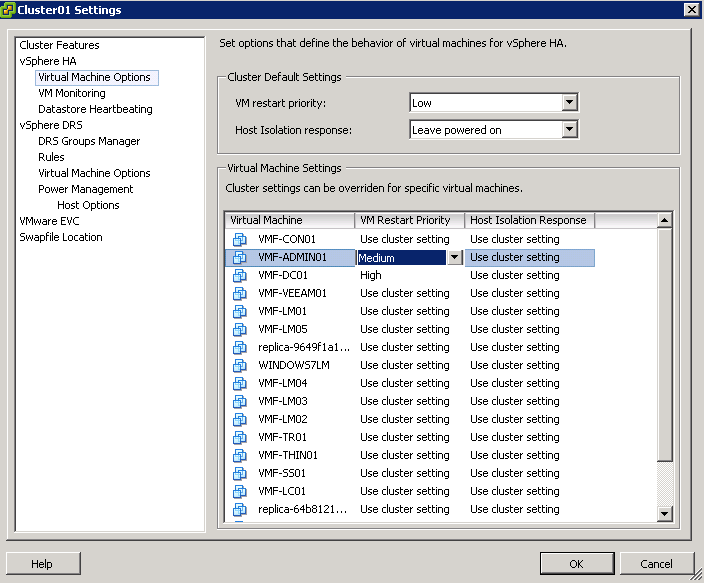
Task: Click the Cancel button
Action: 656,563
